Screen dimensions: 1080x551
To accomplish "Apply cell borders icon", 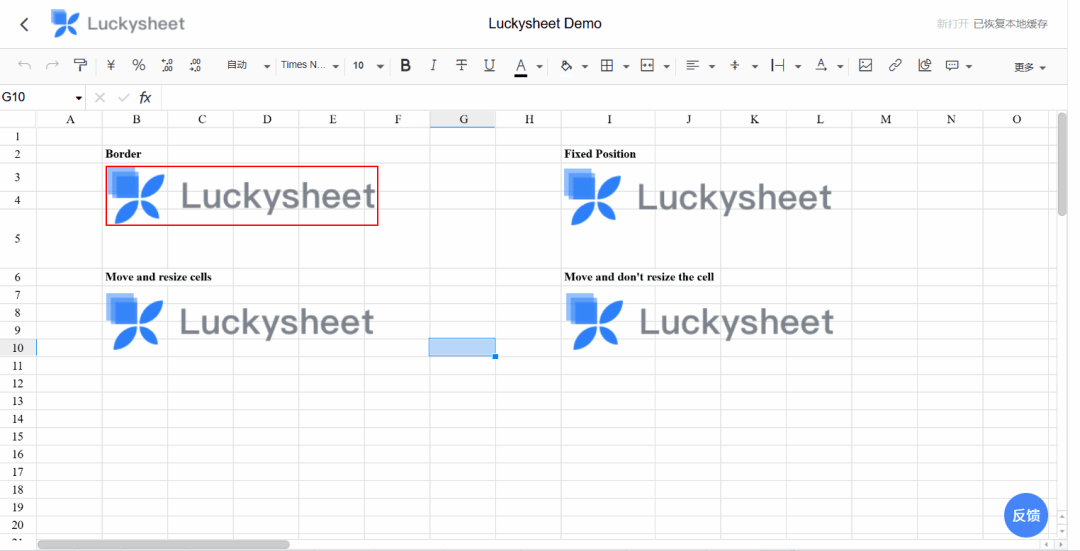I will click(607, 65).
